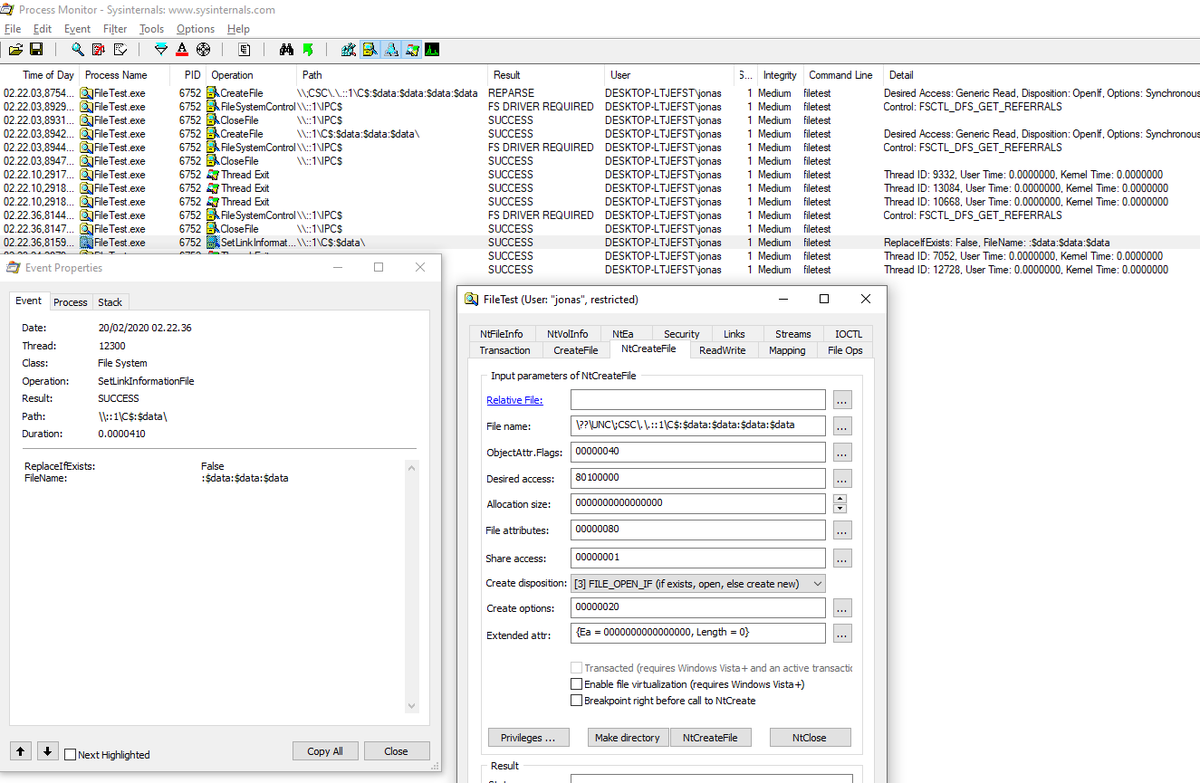Click the Save floppy disk icon in Process Monitor
Screen dimensions: 1200x783
tap(36, 50)
